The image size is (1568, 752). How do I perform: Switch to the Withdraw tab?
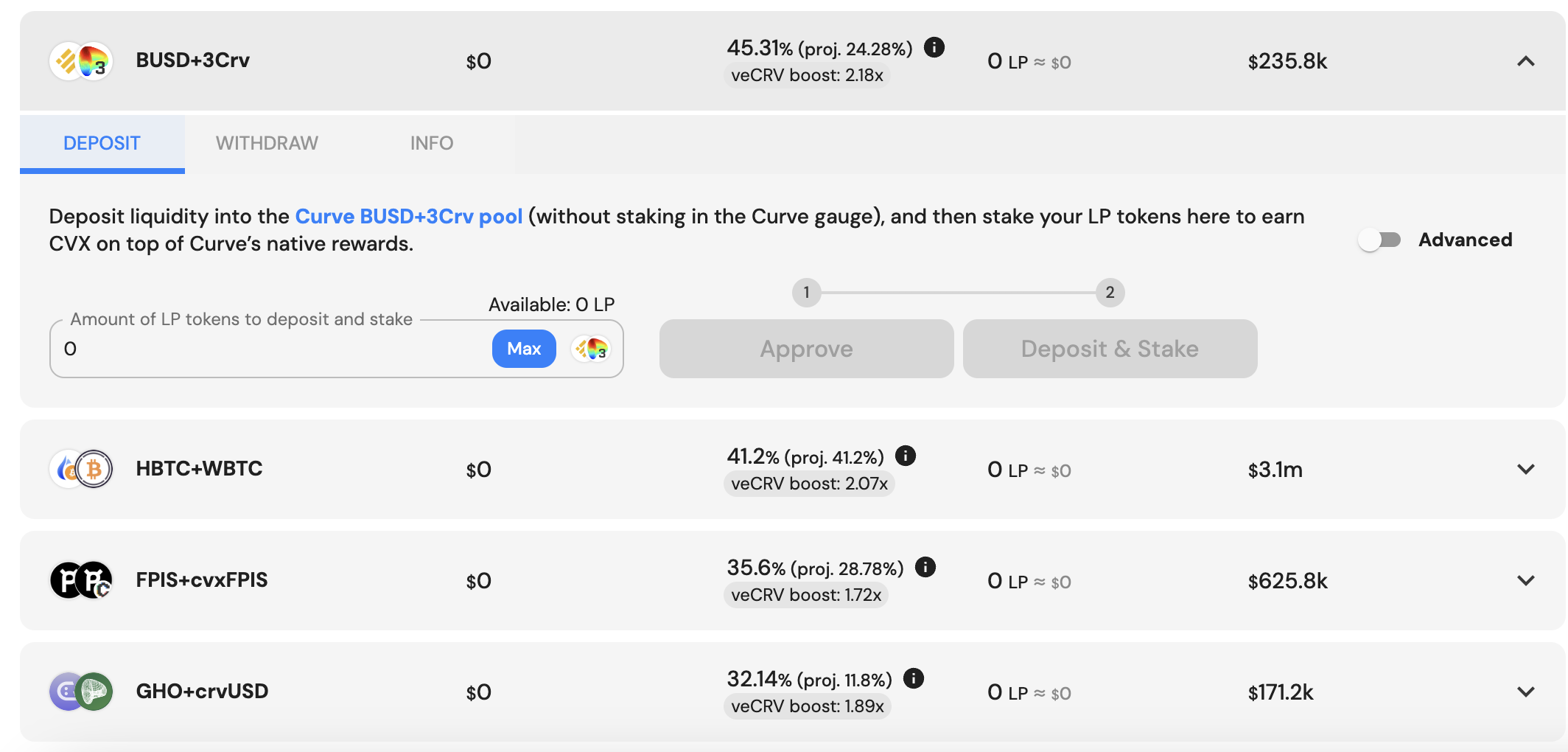[x=267, y=143]
